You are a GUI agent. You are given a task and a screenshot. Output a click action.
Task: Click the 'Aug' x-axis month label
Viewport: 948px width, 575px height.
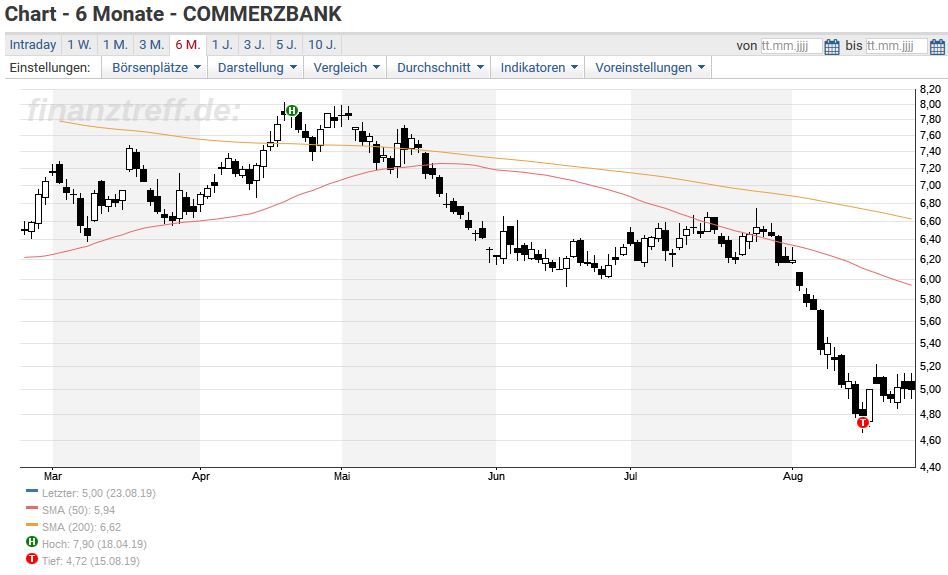[793, 476]
